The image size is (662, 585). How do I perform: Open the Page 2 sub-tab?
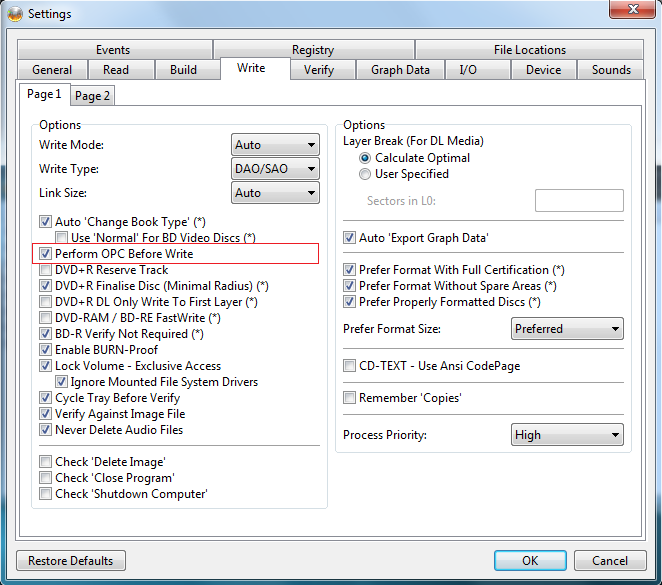click(x=93, y=95)
